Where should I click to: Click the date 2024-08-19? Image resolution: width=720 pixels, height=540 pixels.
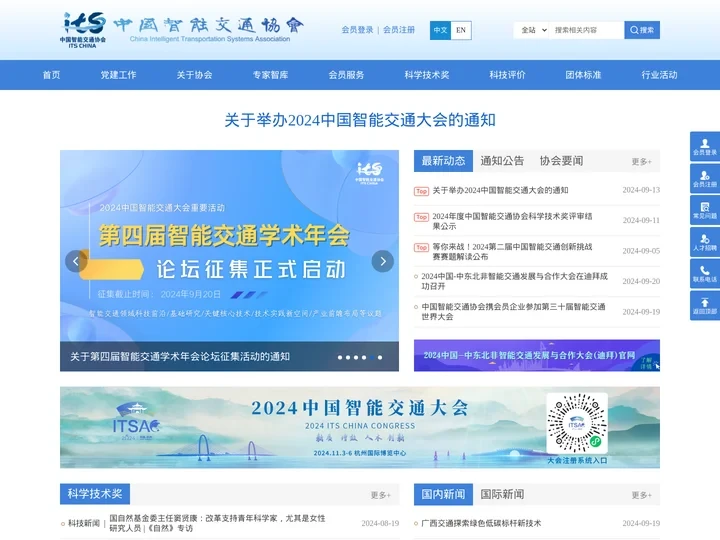[x=380, y=523]
